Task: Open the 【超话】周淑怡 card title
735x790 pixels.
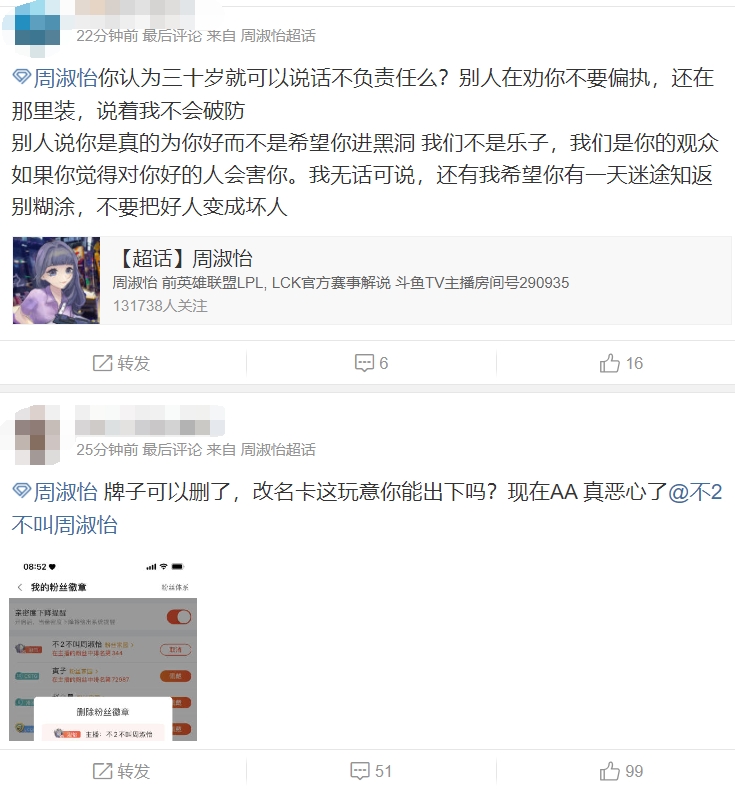Action: [182, 258]
